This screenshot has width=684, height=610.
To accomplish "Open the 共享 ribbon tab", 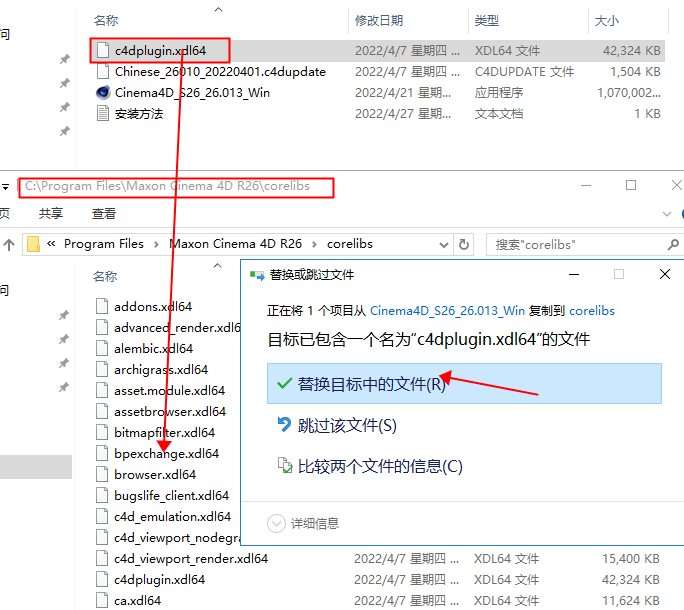I will coord(51,213).
